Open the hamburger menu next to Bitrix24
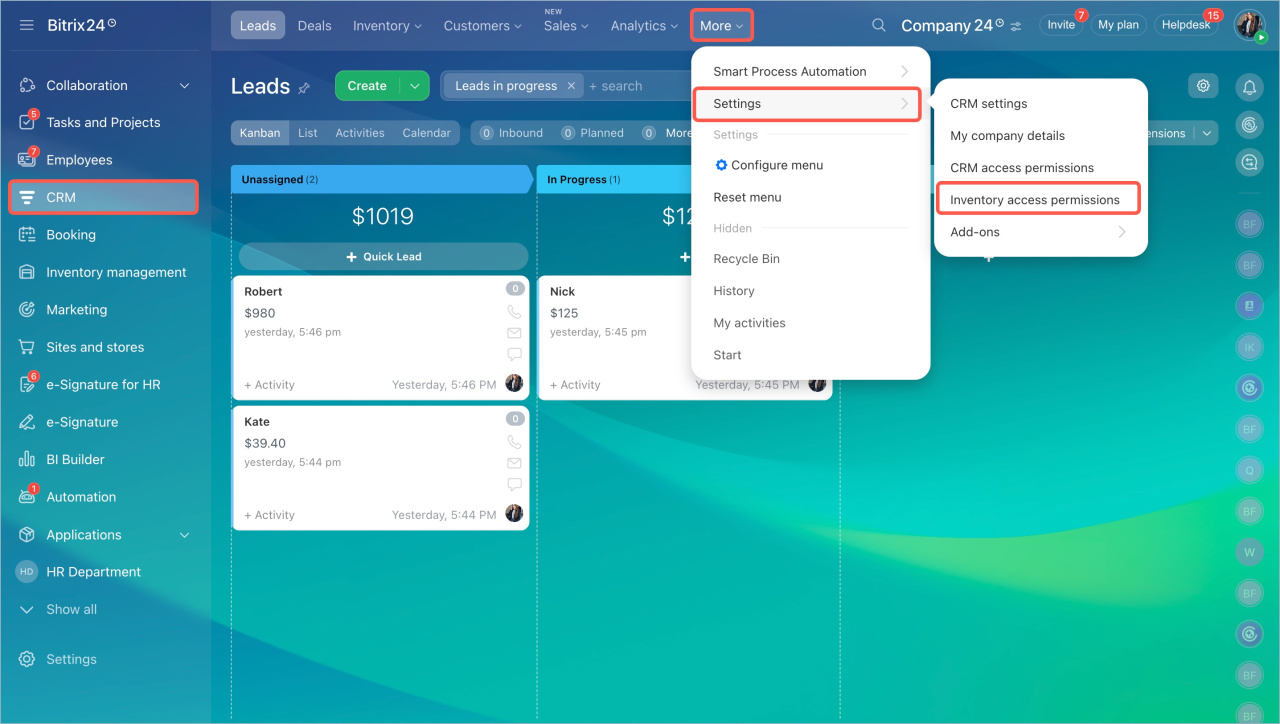This screenshot has width=1280, height=724. tap(27, 25)
